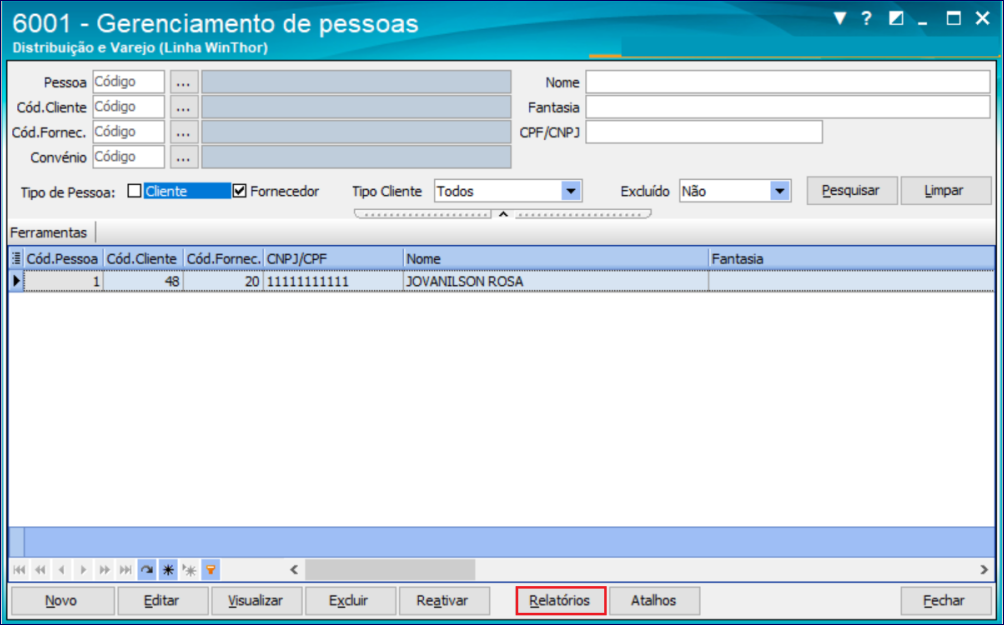The height and width of the screenshot is (625, 1004).
Task: Focus the Pessoa Código input field
Action: tap(129, 82)
